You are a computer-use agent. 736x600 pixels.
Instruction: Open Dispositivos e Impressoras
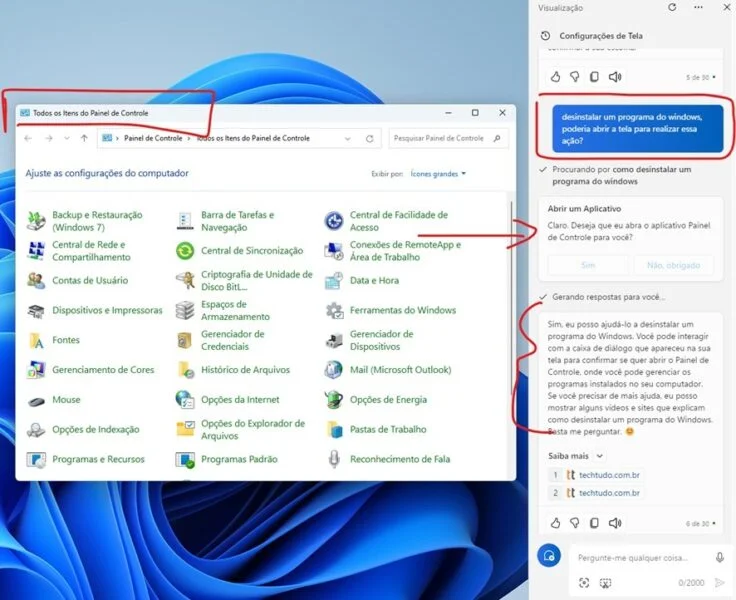click(x=94, y=310)
